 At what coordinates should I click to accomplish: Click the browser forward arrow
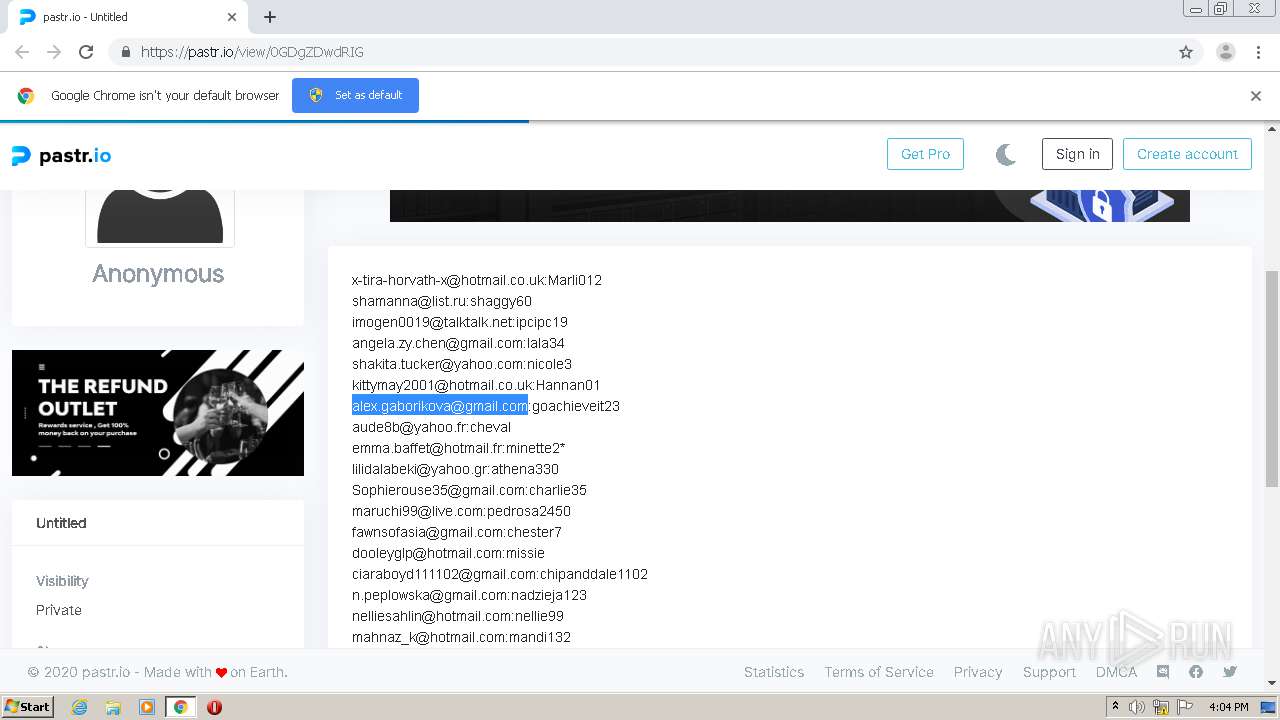pyautogui.click(x=54, y=52)
